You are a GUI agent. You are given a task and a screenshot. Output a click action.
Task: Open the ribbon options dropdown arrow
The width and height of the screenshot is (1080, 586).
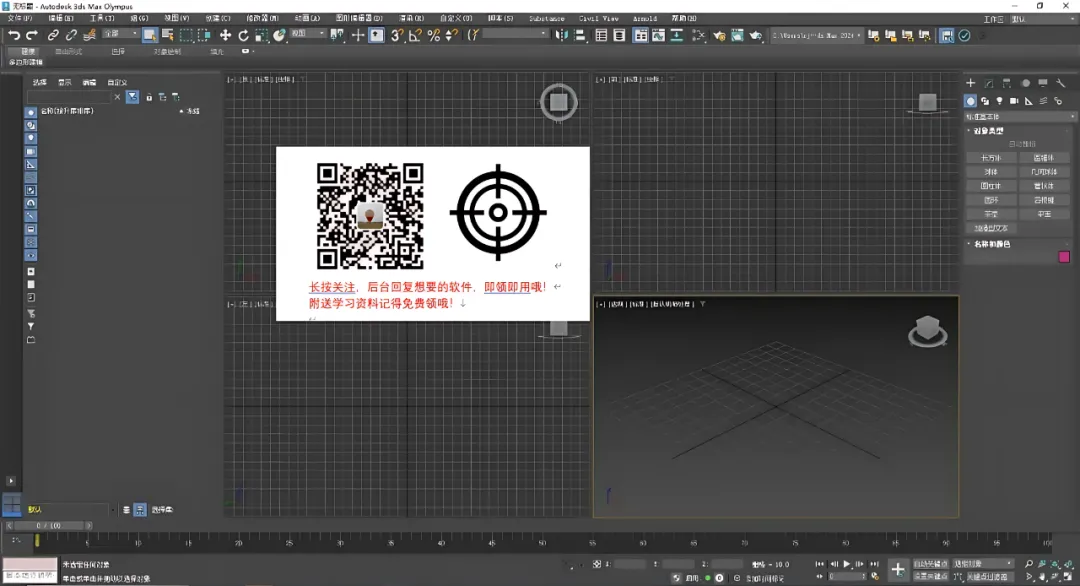pyautogui.click(x=246, y=51)
